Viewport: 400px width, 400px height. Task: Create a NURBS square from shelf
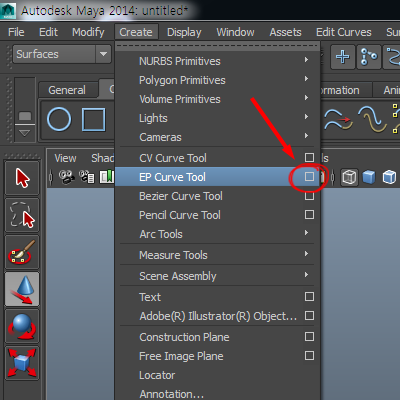pyautogui.click(x=94, y=119)
